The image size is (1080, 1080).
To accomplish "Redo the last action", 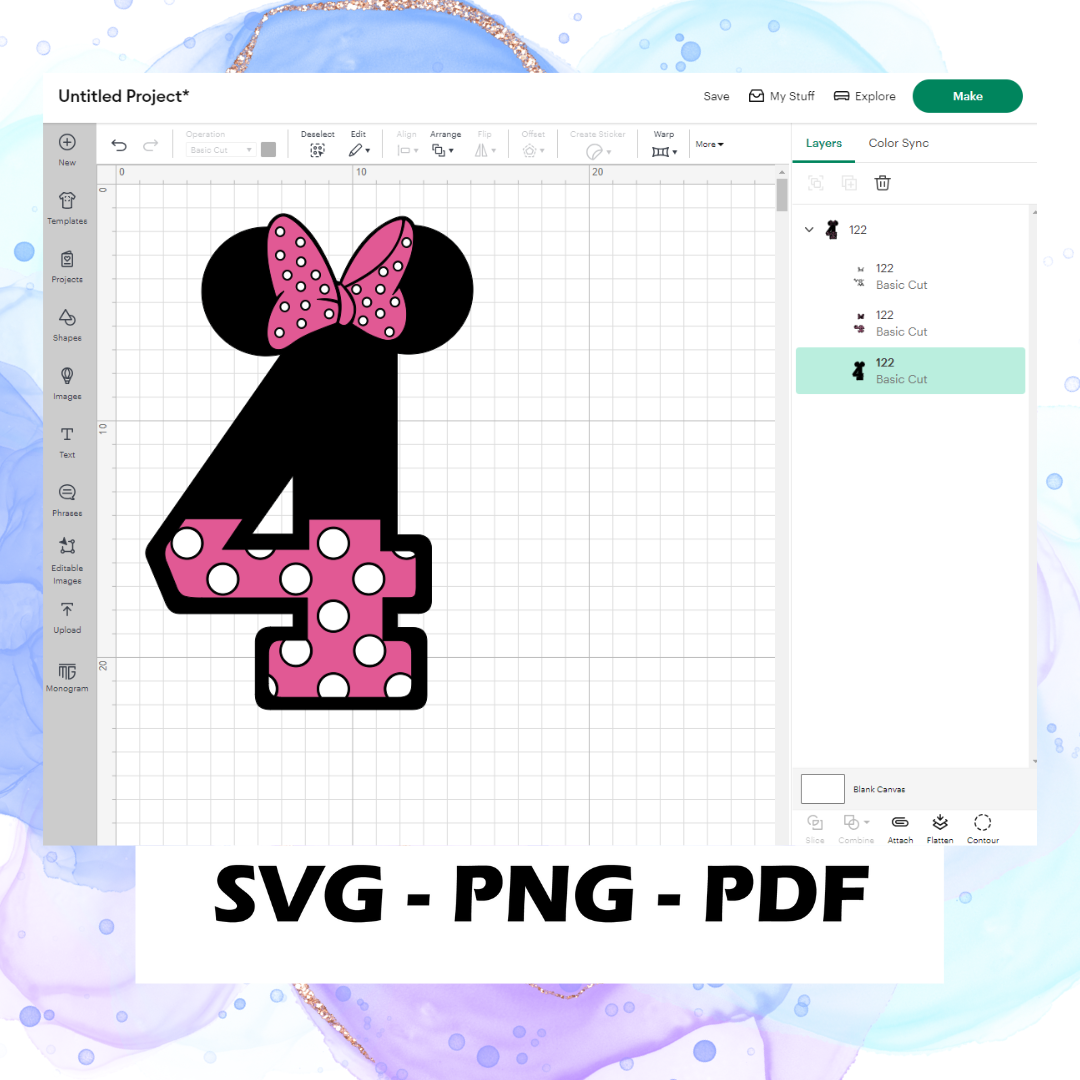I will [x=150, y=145].
